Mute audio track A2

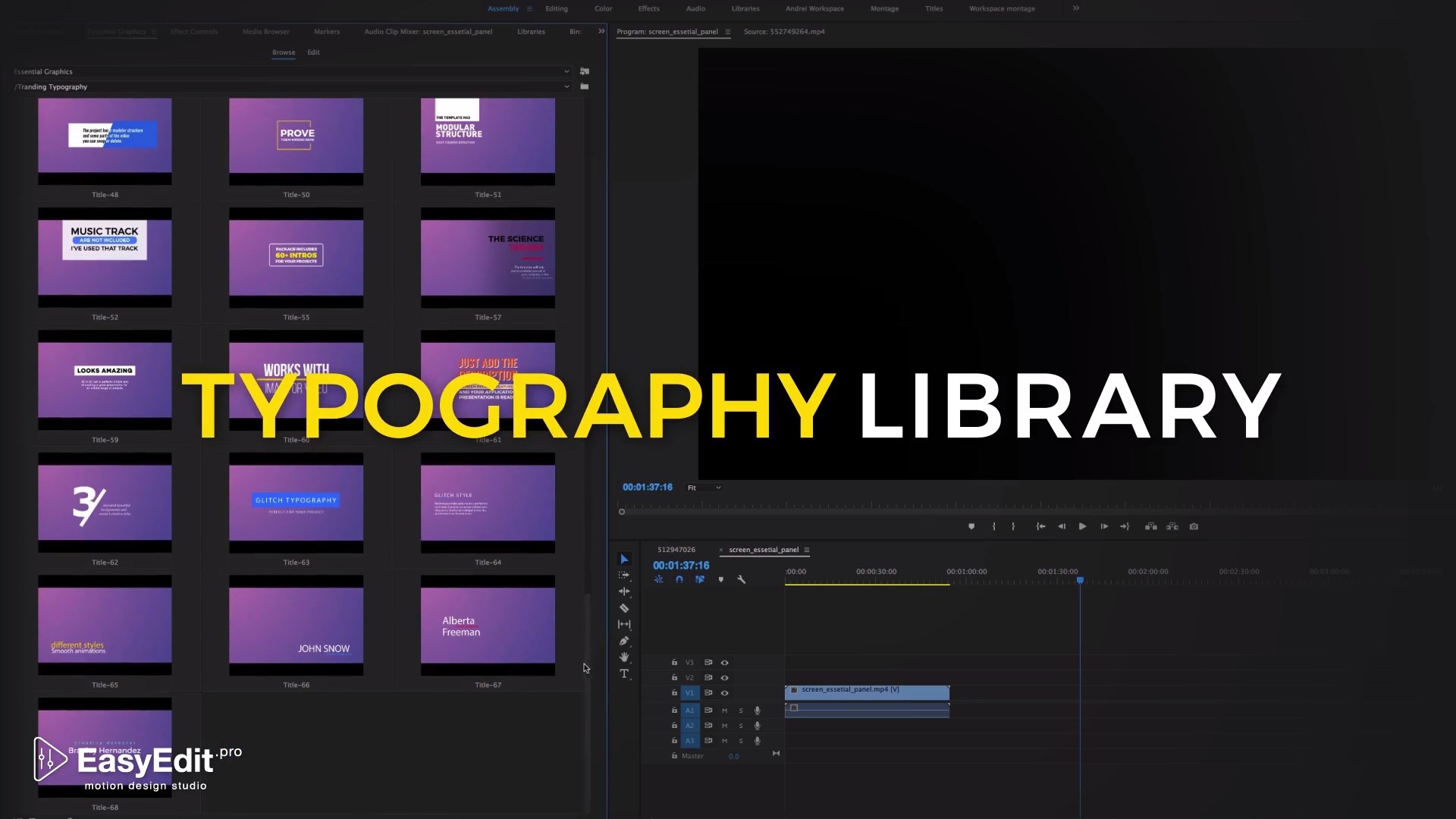click(725, 726)
